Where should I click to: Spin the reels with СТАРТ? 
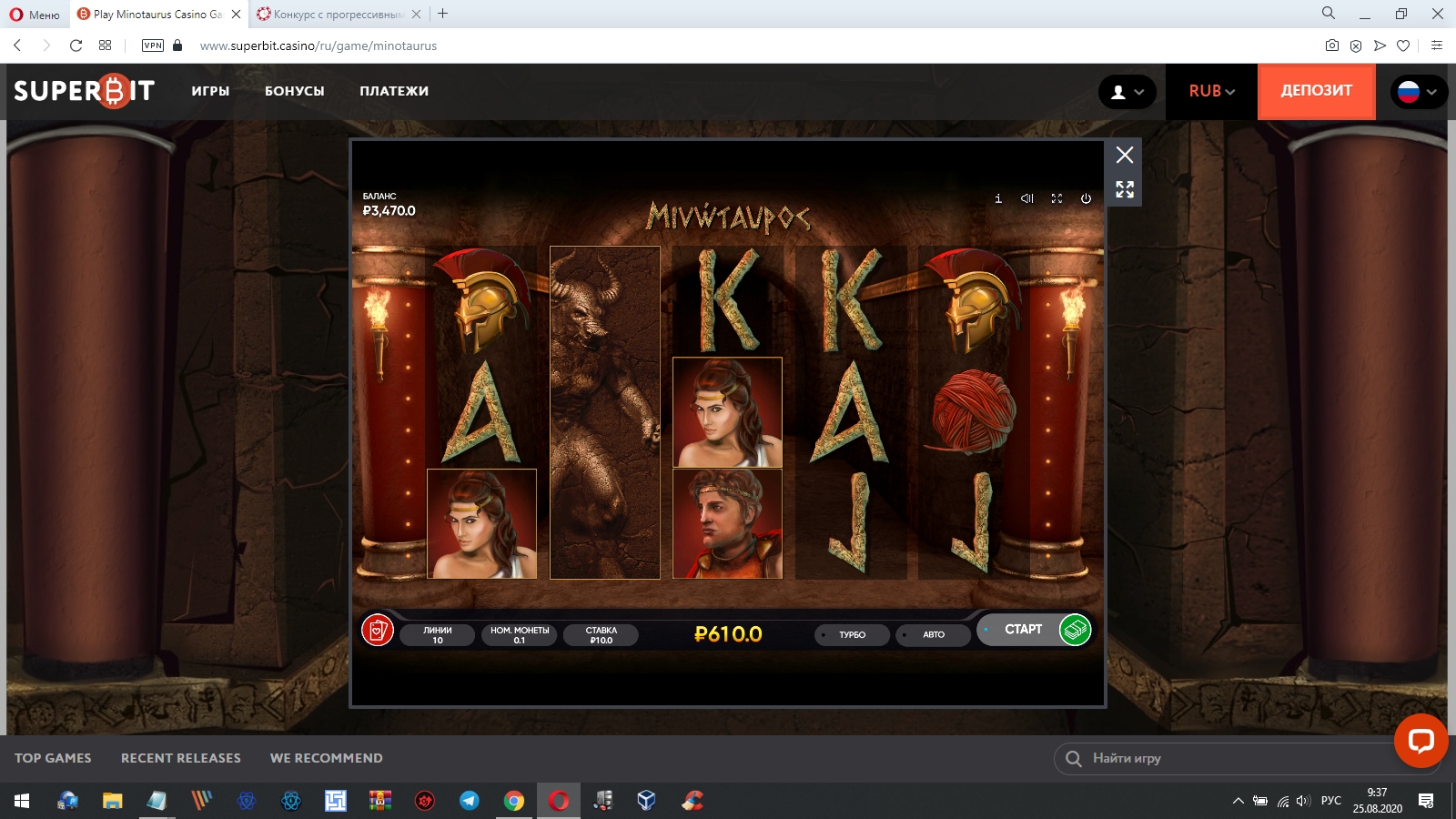[1024, 630]
